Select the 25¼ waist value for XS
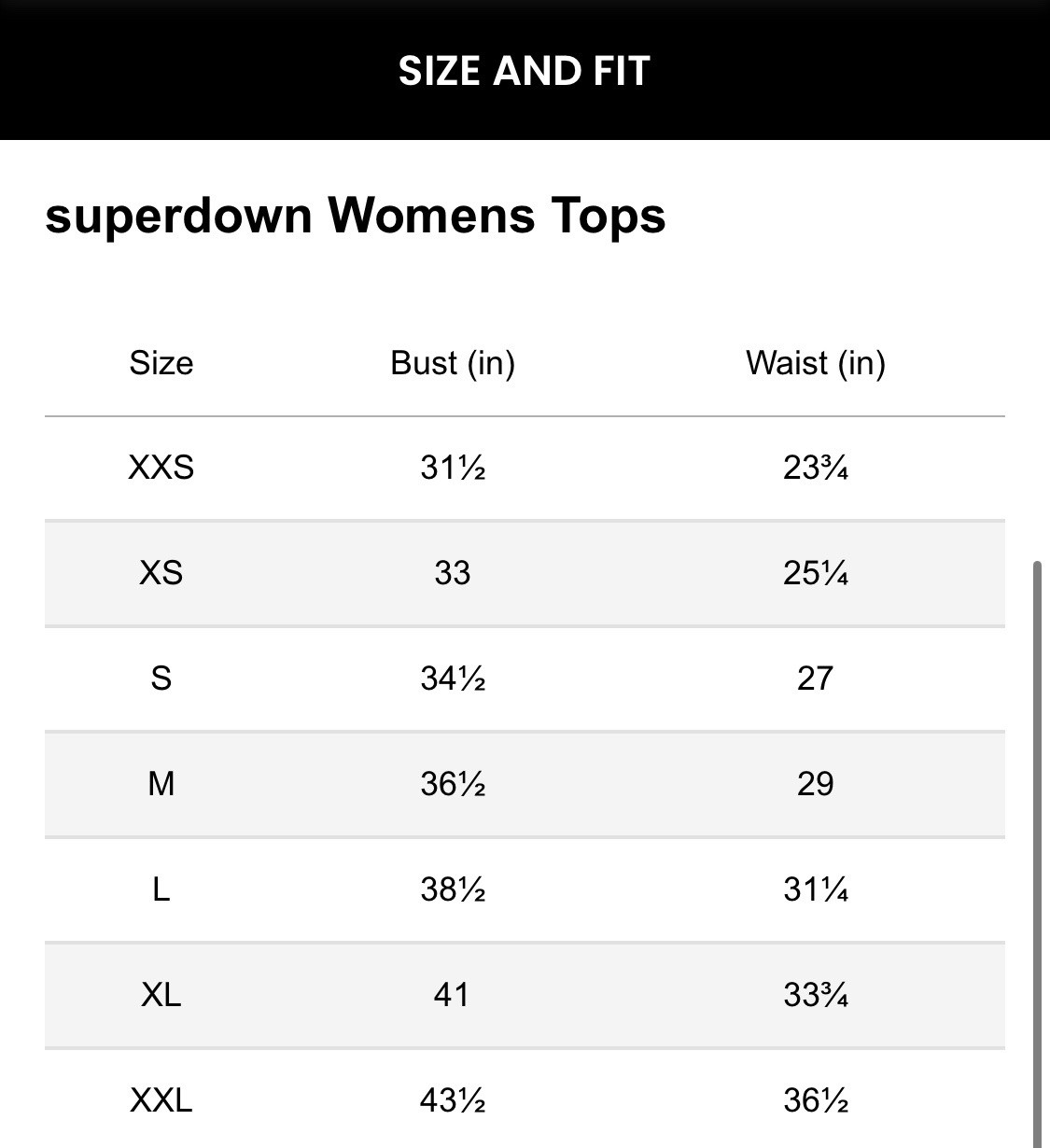1050x1148 pixels. point(815,572)
